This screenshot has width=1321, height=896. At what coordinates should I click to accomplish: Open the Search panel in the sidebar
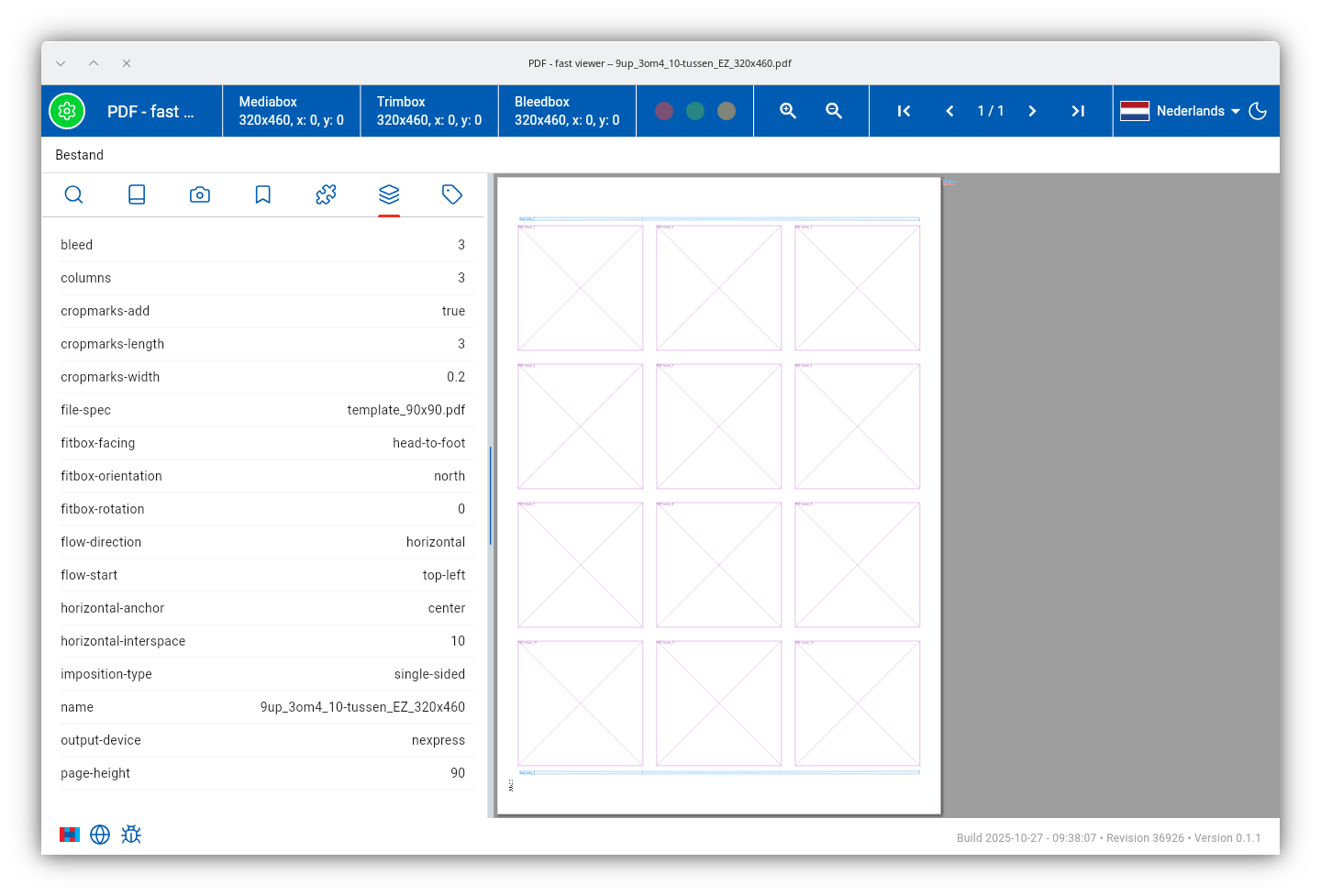73,194
